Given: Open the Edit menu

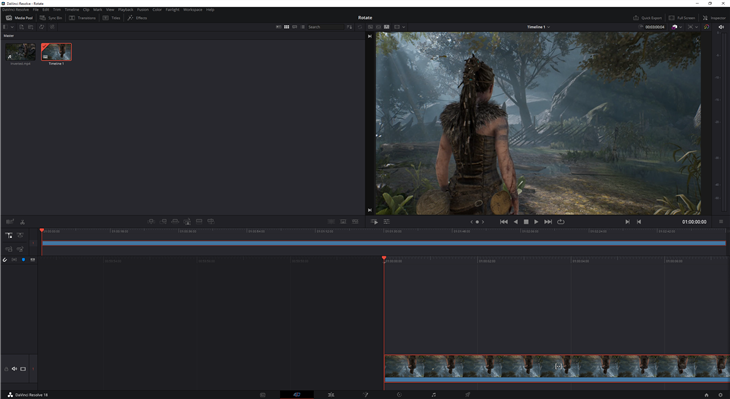Looking at the screenshot, I should pyautogui.click(x=46, y=9).
